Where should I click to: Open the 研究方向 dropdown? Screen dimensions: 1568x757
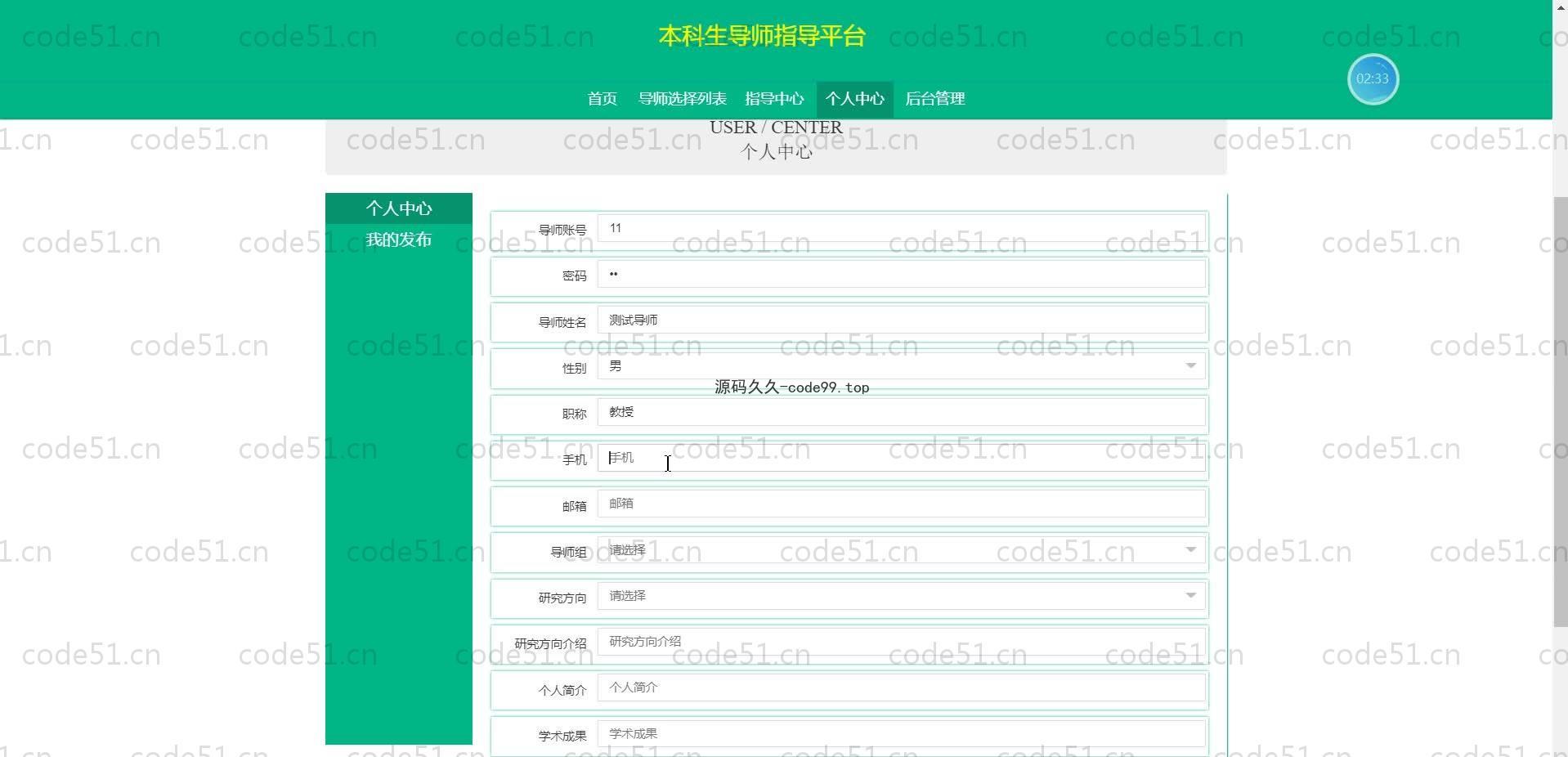(902, 596)
